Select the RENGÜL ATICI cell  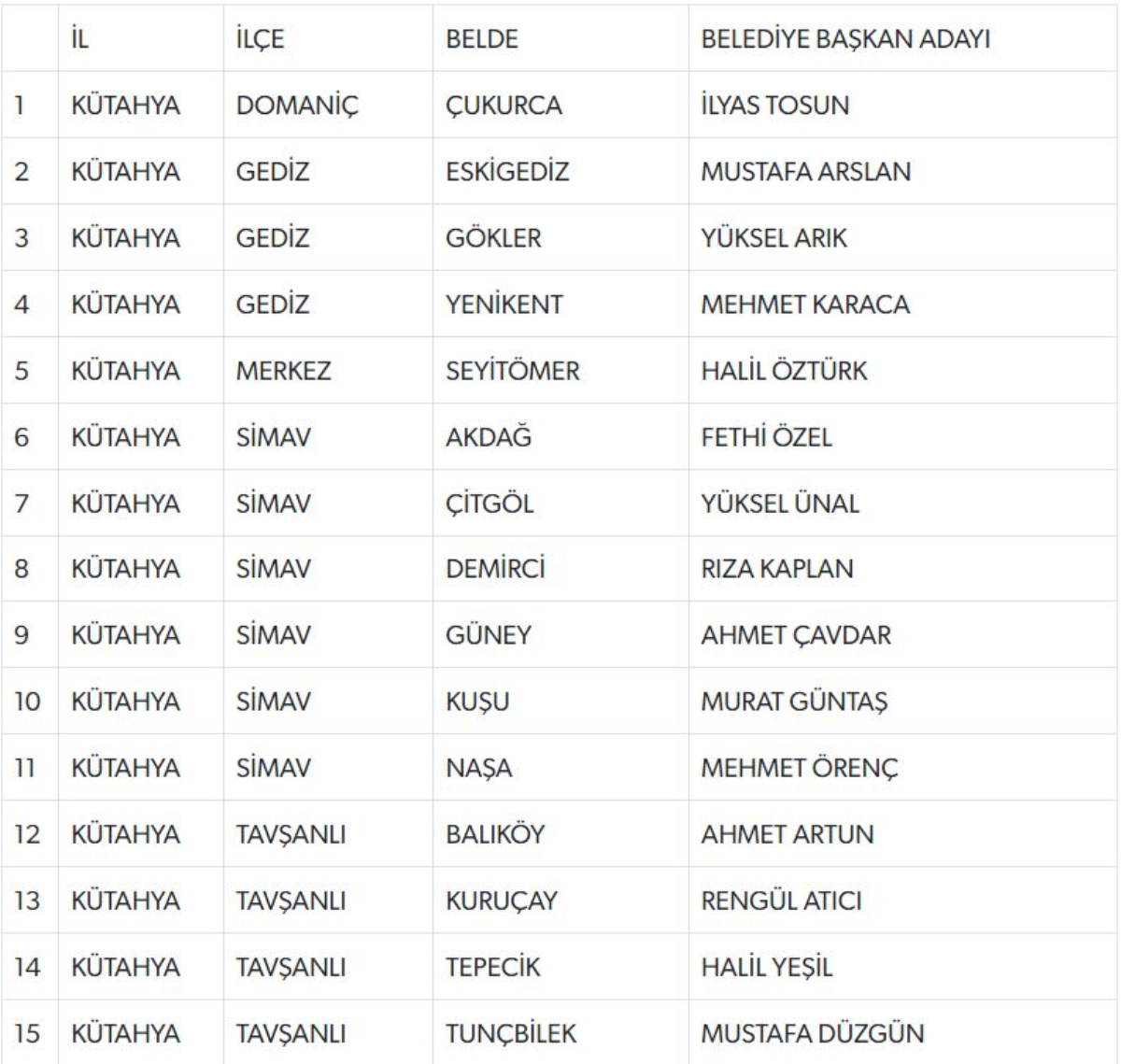tap(781, 901)
